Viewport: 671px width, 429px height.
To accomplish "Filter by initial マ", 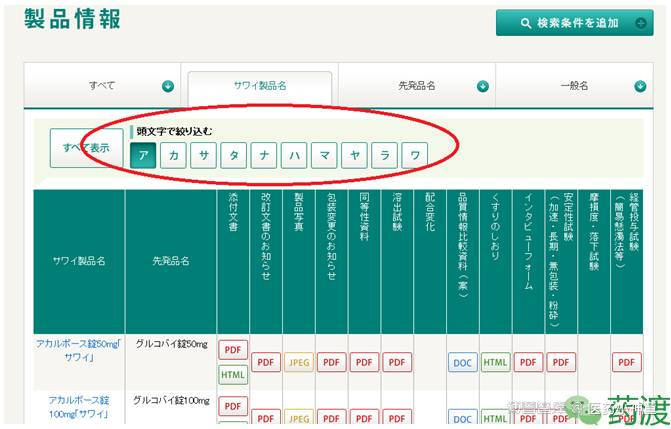I will [324, 155].
